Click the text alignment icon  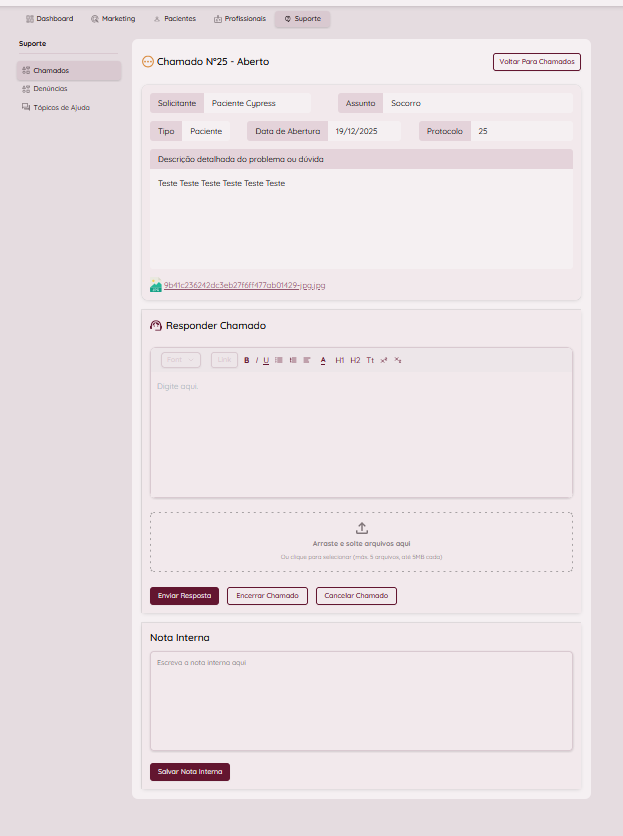pyautogui.click(x=307, y=360)
